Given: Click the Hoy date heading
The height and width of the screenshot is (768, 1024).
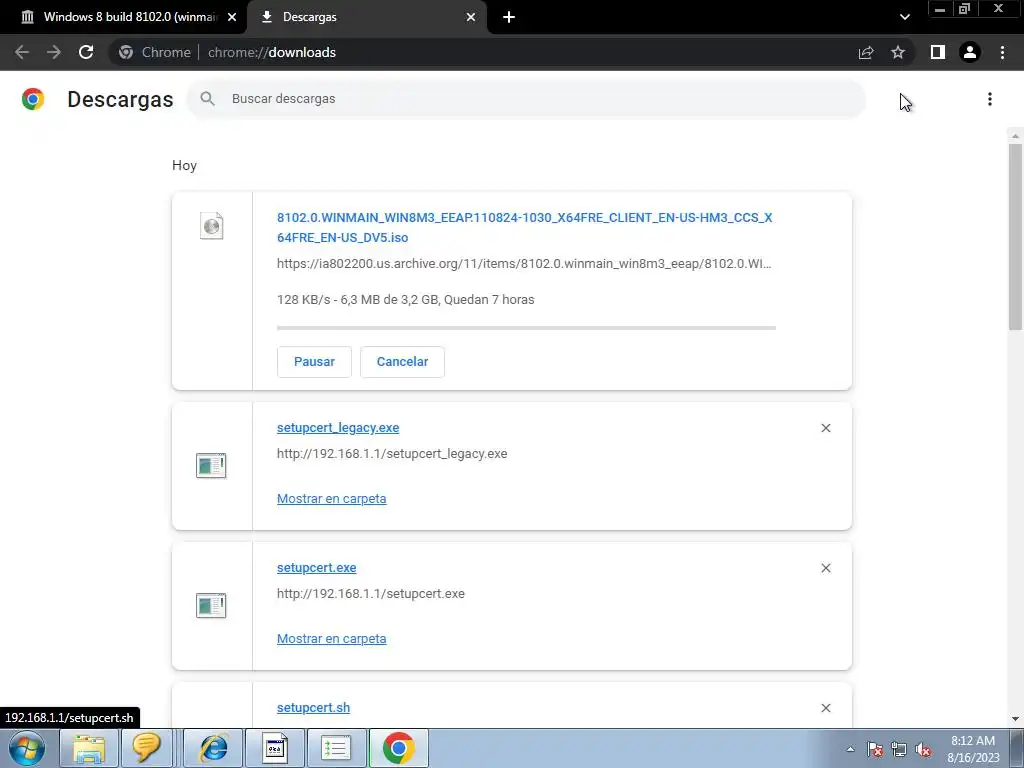Looking at the screenshot, I should tap(184, 165).
